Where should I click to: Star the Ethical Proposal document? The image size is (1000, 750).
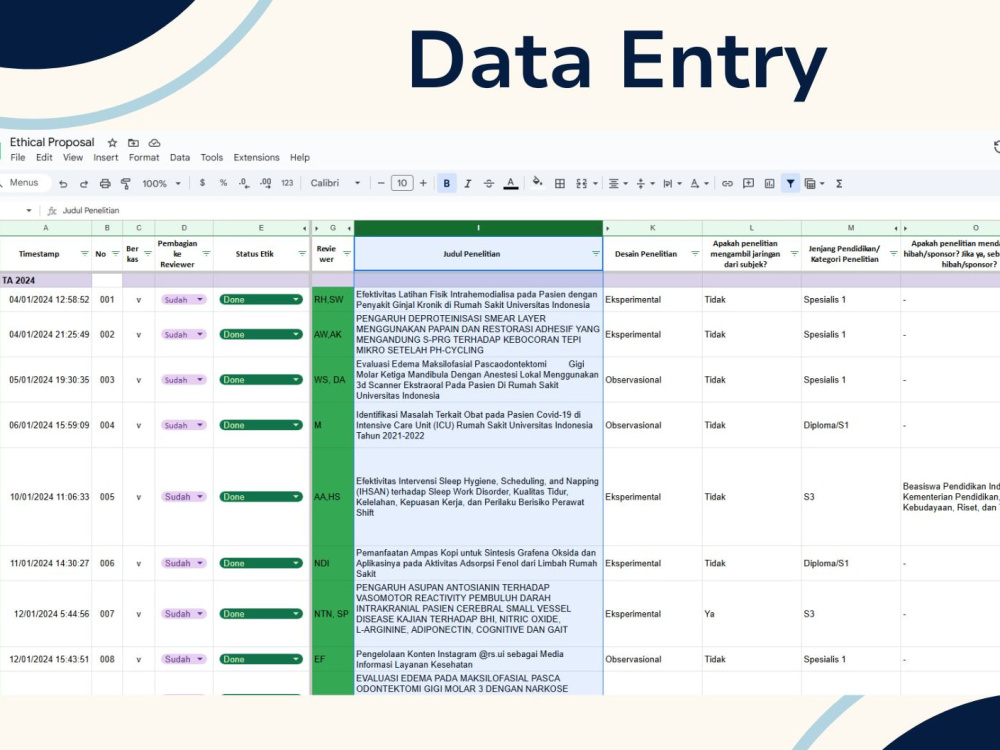coord(112,143)
